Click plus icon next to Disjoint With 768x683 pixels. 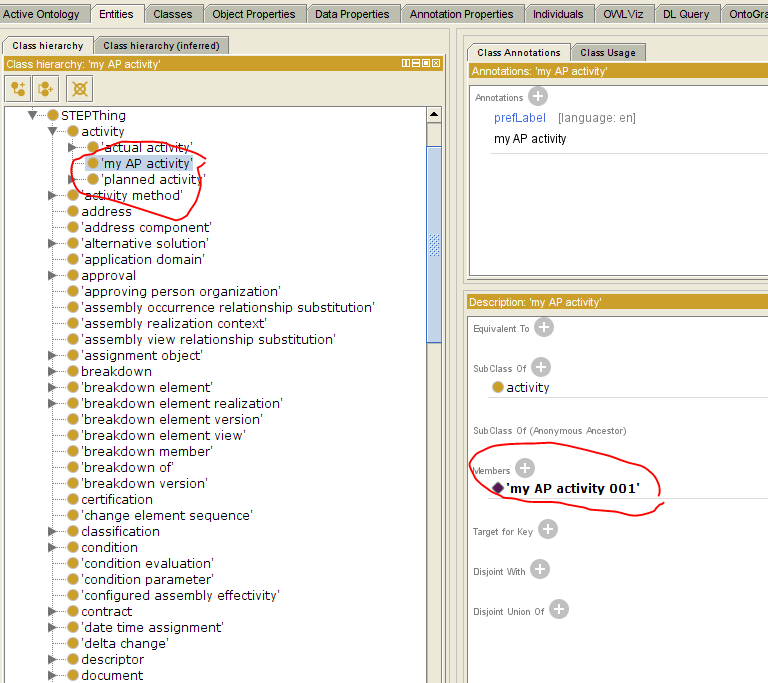540,569
